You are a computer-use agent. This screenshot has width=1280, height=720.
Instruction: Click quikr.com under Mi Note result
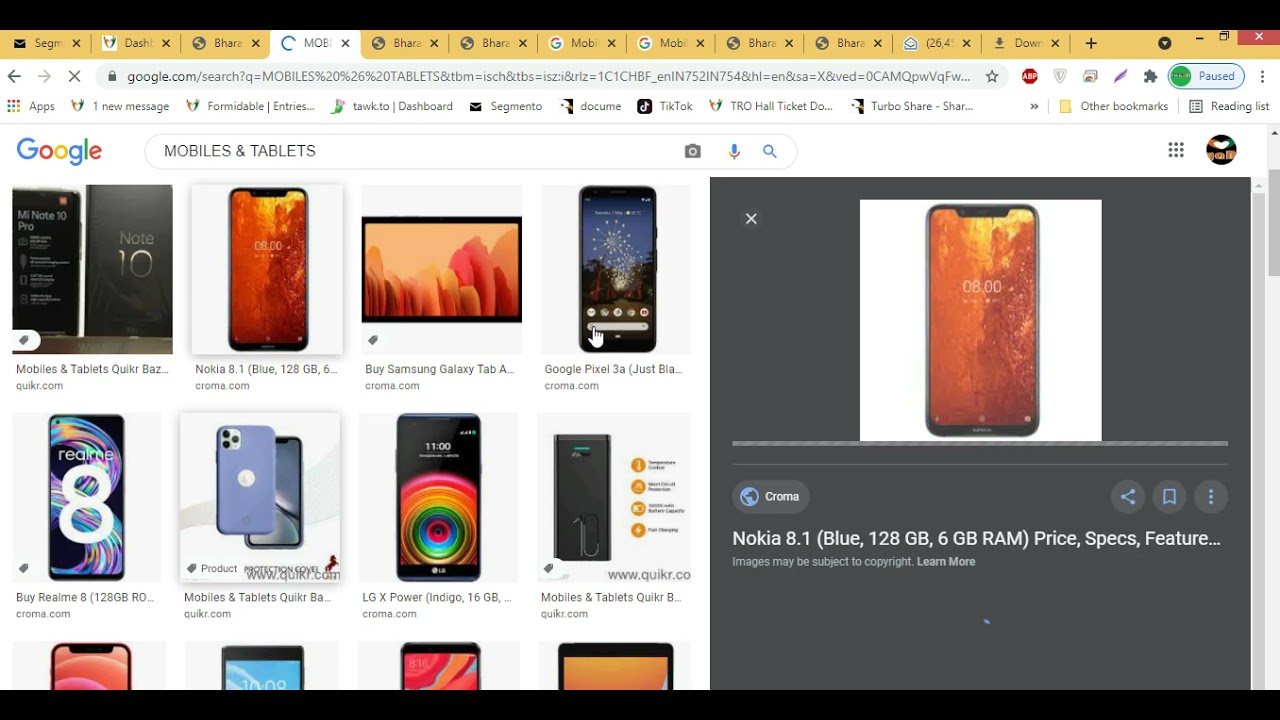click(39, 386)
